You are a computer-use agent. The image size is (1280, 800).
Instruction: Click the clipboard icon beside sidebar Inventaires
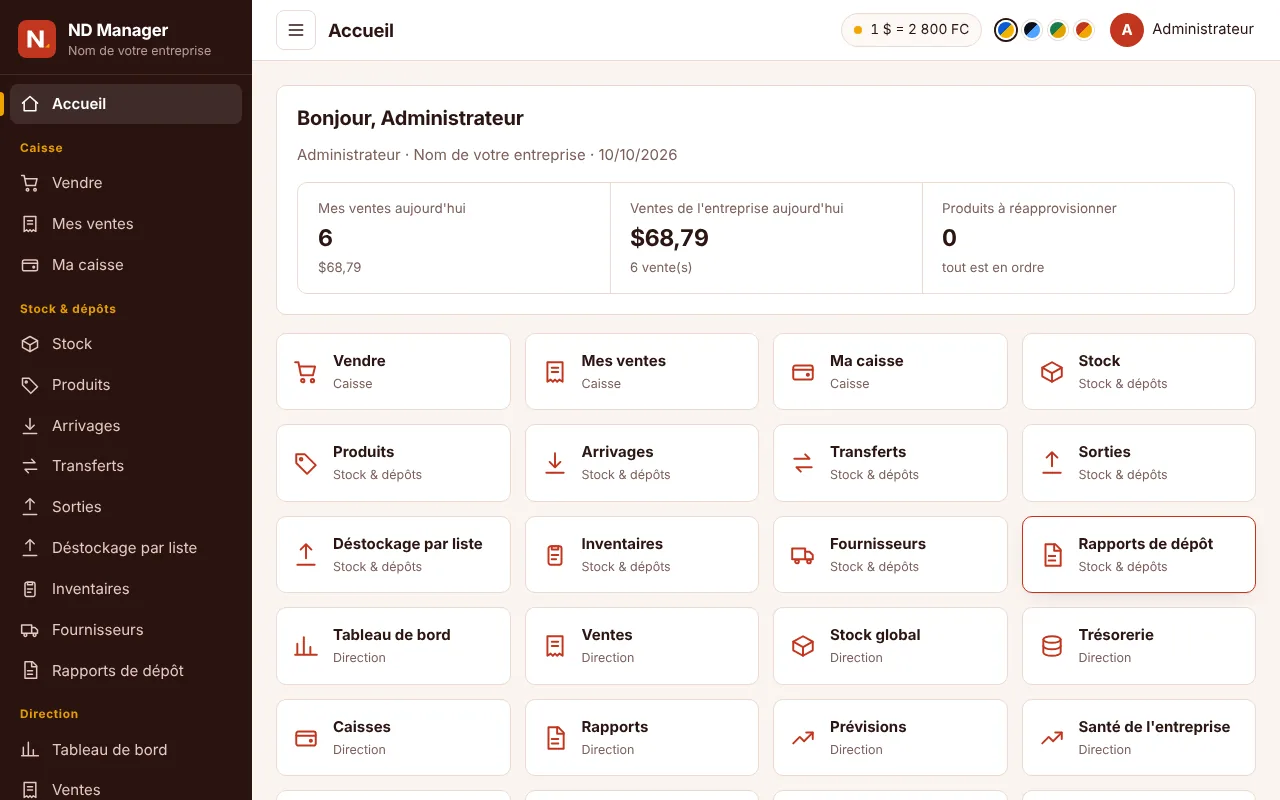pos(30,589)
